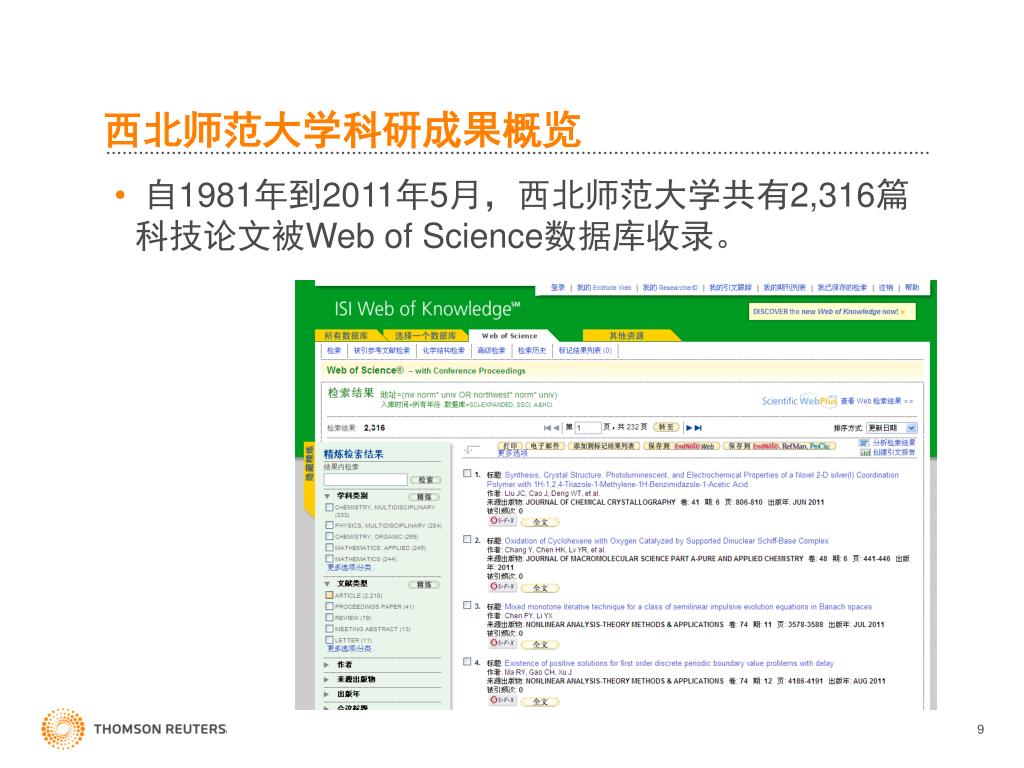Open the 排序方式 sort dropdown

tap(892, 428)
